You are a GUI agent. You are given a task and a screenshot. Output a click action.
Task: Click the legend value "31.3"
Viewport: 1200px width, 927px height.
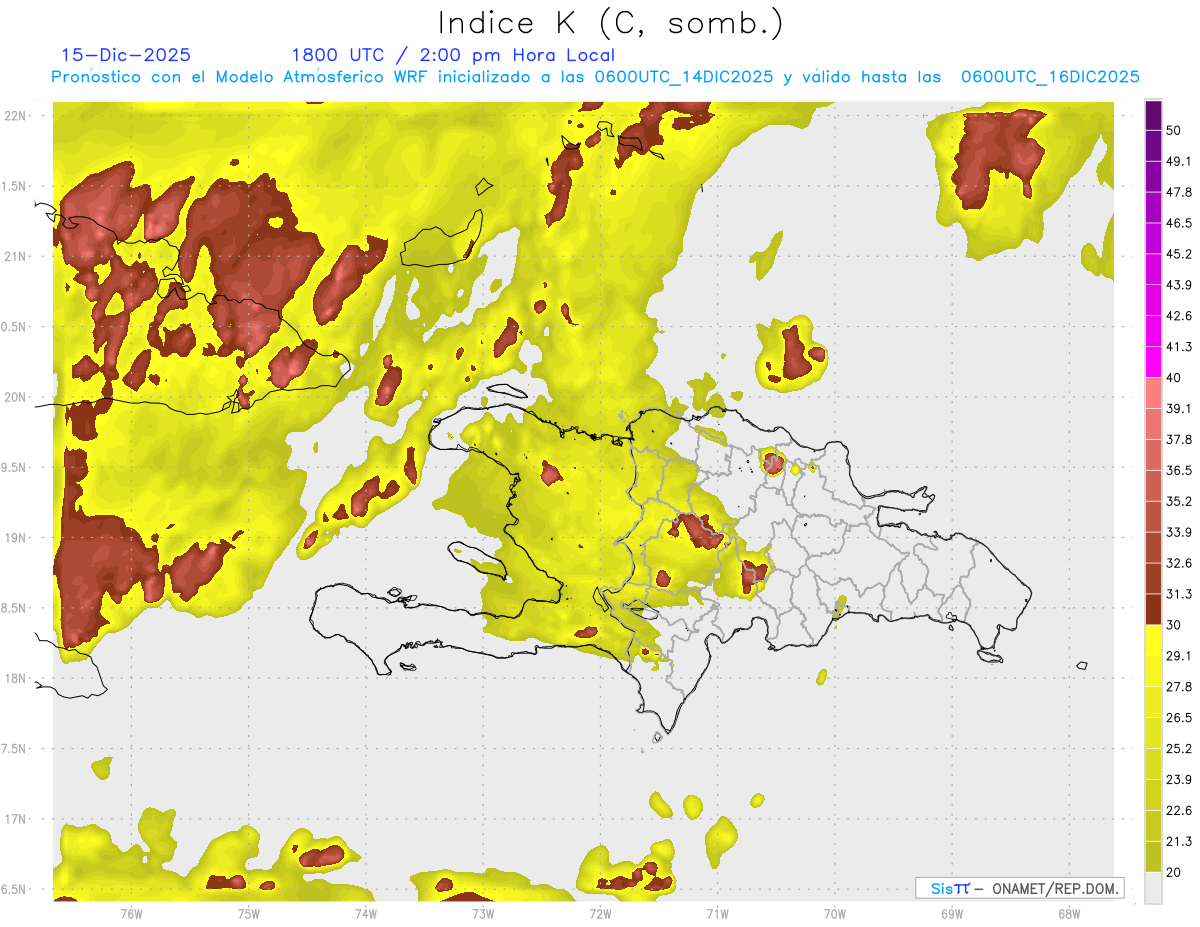click(x=1179, y=594)
